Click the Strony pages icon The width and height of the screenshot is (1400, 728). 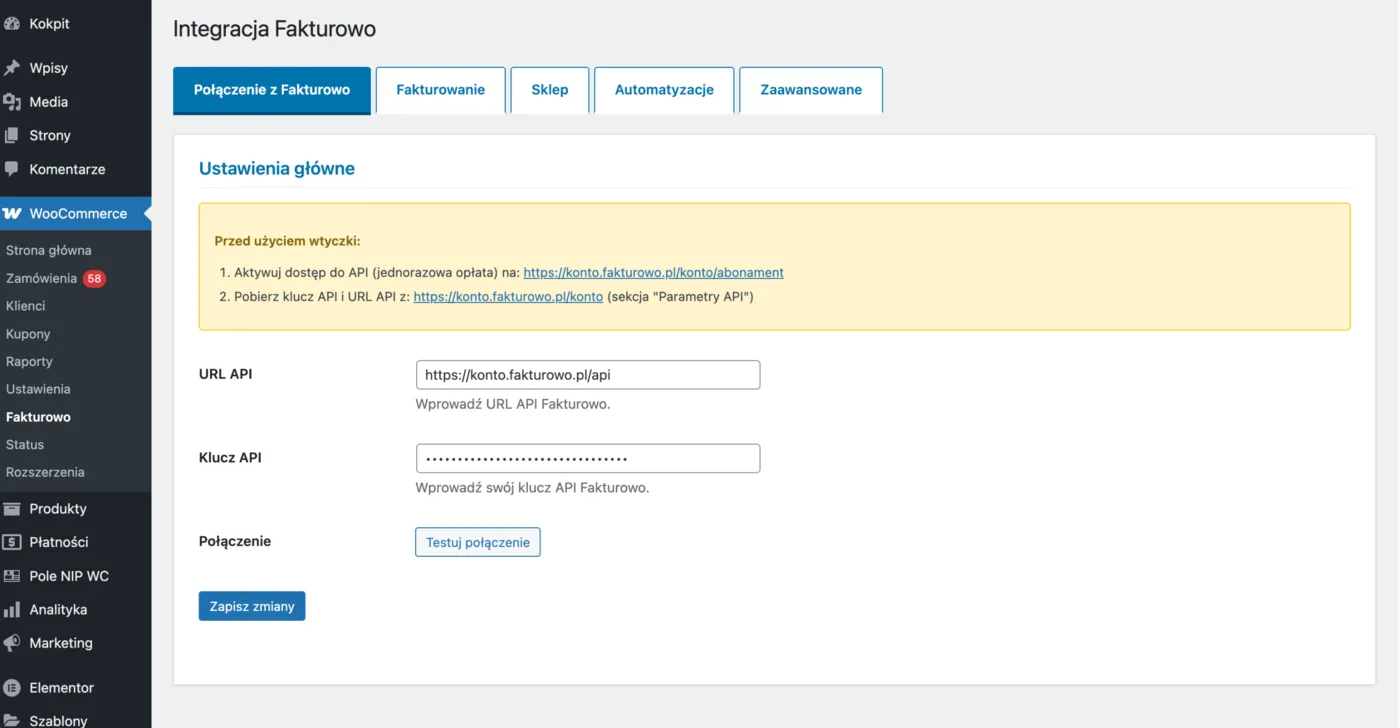tap(12, 135)
